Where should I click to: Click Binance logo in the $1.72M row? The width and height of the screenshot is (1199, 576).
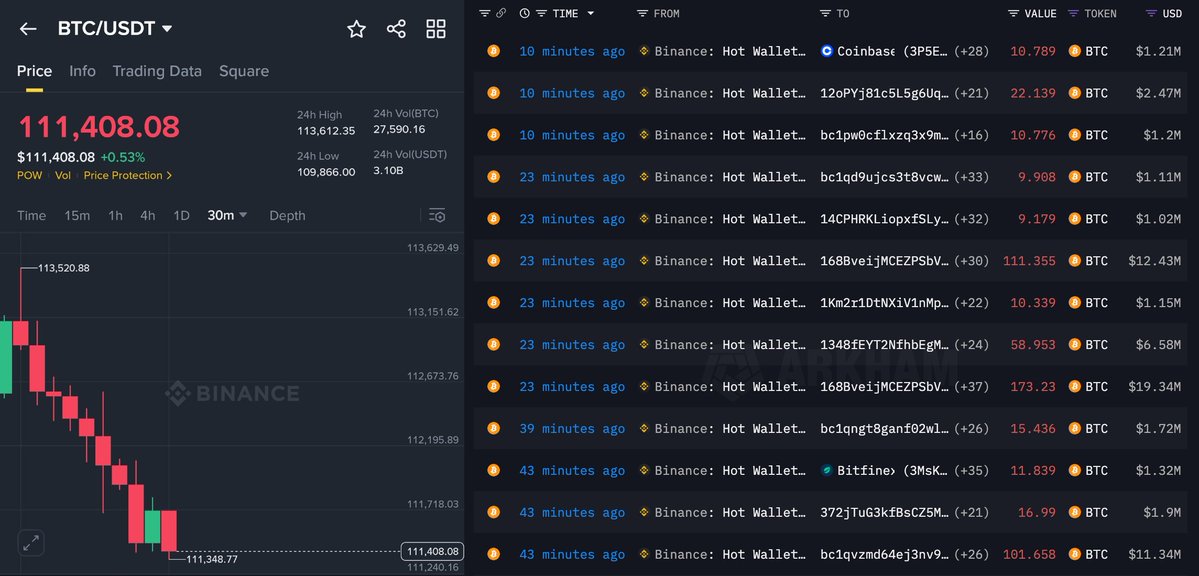pos(644,428)
